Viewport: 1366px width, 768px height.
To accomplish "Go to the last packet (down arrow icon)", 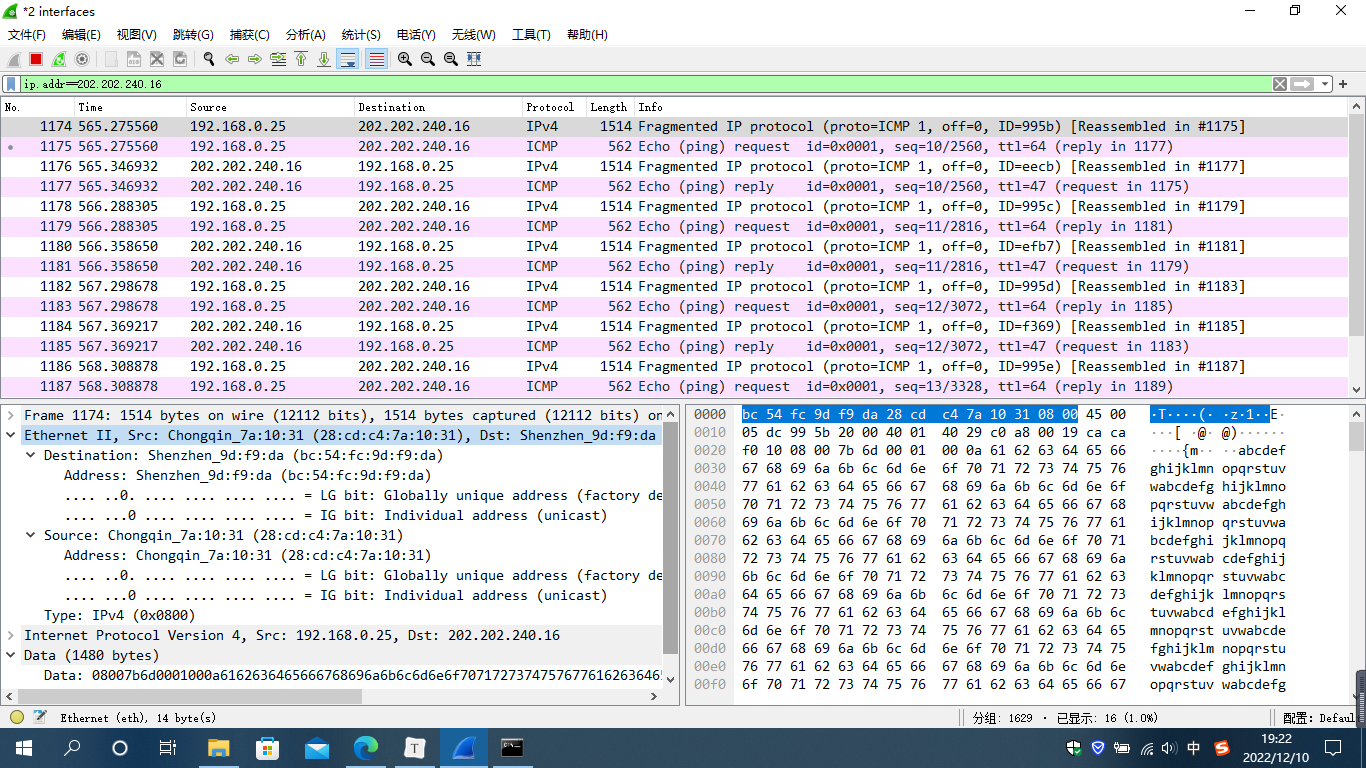I will click(324, 59).
